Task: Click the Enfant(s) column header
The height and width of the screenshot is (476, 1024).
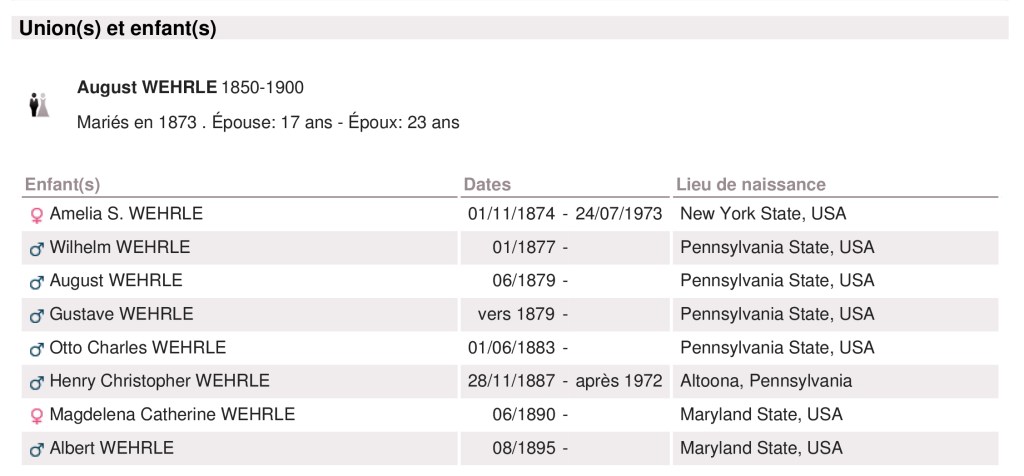Action: pyautogui.click(x=62, y=184)
